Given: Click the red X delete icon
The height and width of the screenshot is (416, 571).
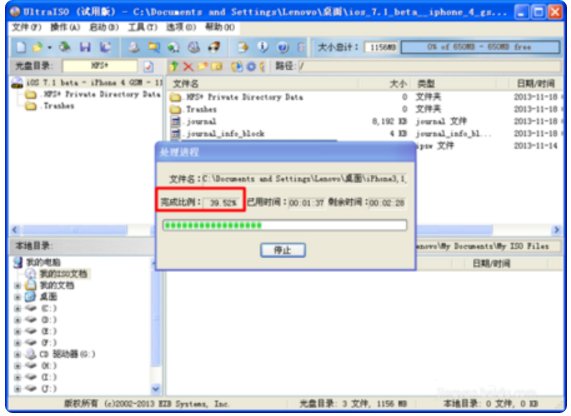Looking at the screenshot, I should 188,66.
